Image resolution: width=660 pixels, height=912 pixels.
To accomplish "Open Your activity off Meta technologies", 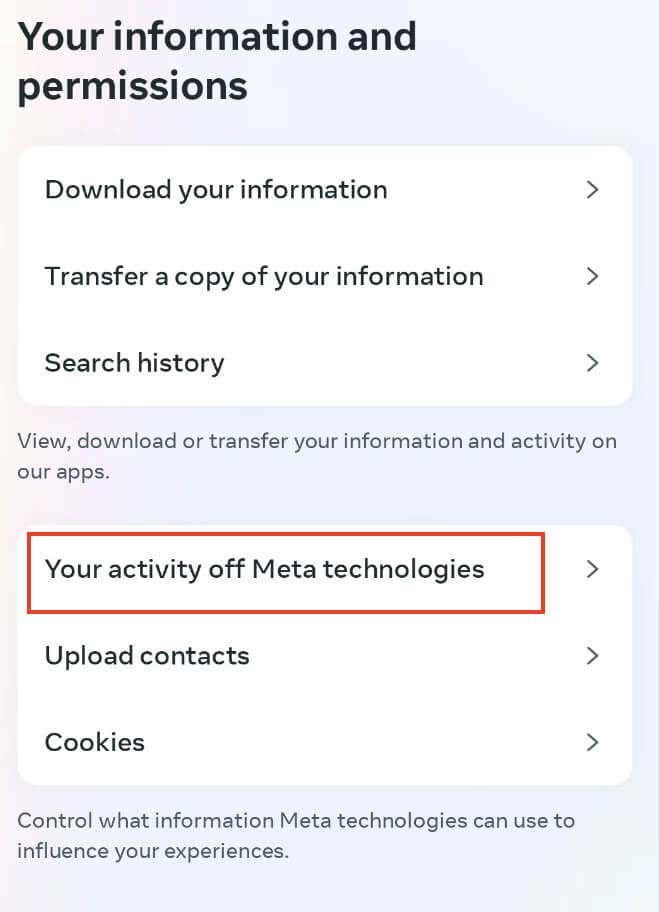I will click(265, 569).
